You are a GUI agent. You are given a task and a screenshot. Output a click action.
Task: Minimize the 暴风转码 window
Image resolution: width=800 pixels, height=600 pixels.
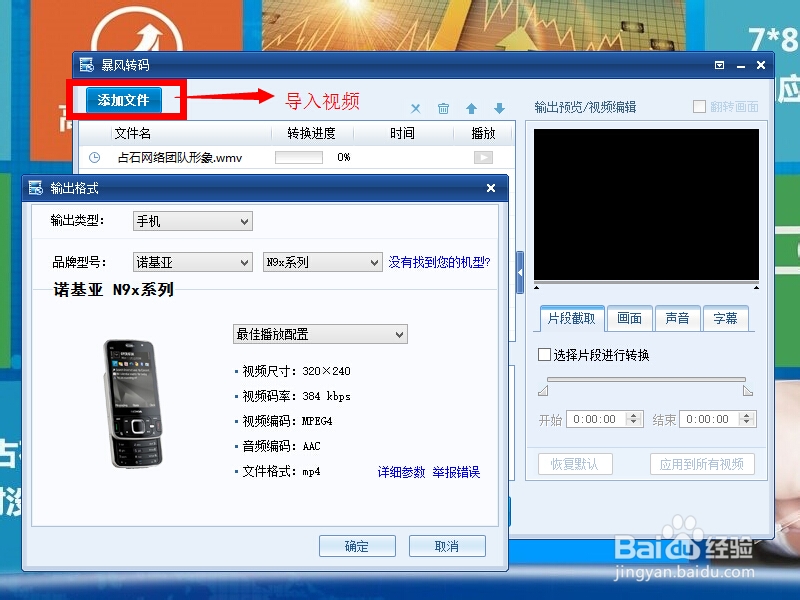click(741, 66)
